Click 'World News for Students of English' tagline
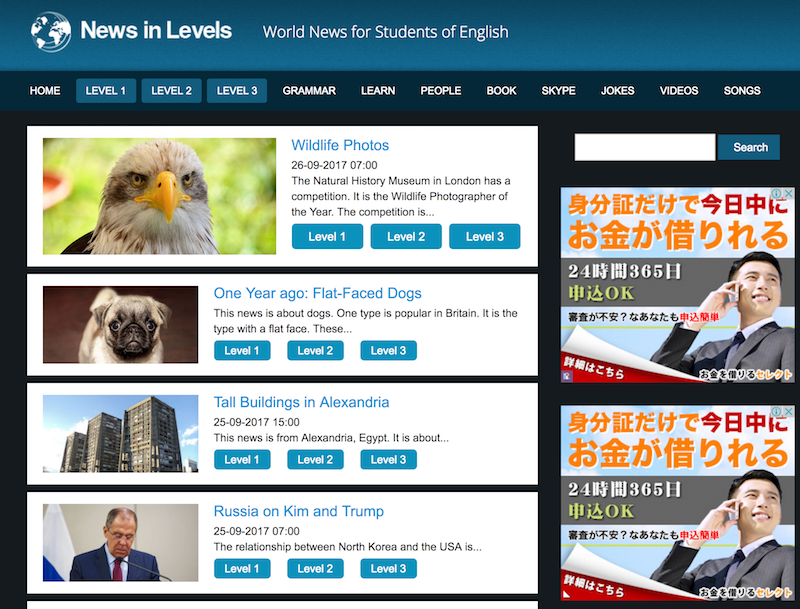 [x=385, y=32]
